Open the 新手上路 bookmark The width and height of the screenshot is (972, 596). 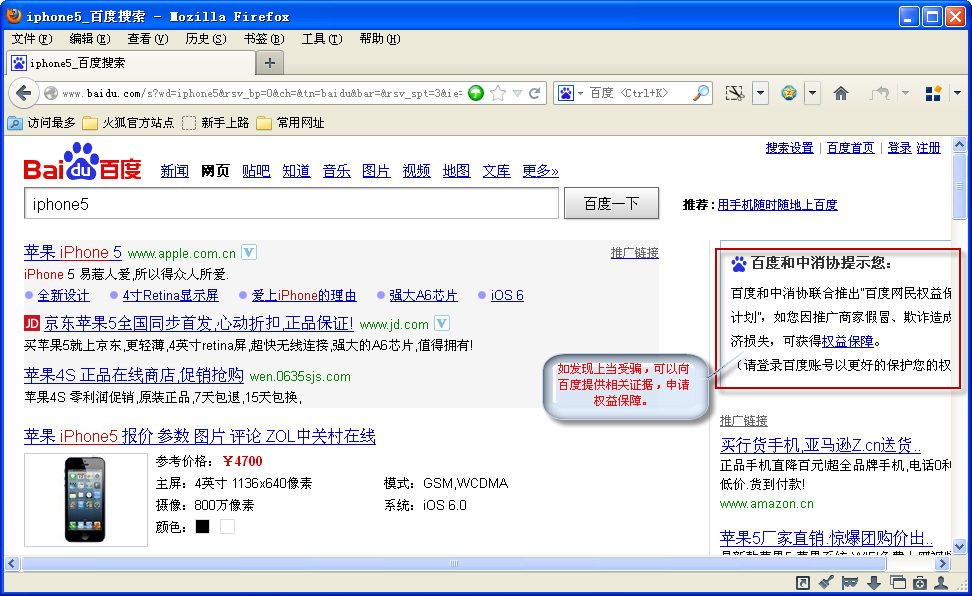pos(216,123)
